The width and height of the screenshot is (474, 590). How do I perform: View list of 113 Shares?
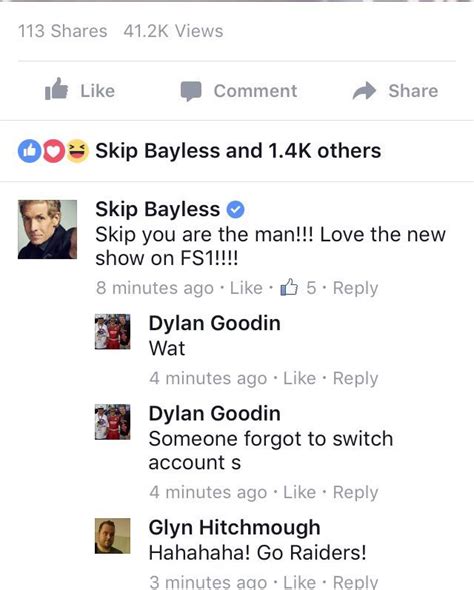pos(62,31)
